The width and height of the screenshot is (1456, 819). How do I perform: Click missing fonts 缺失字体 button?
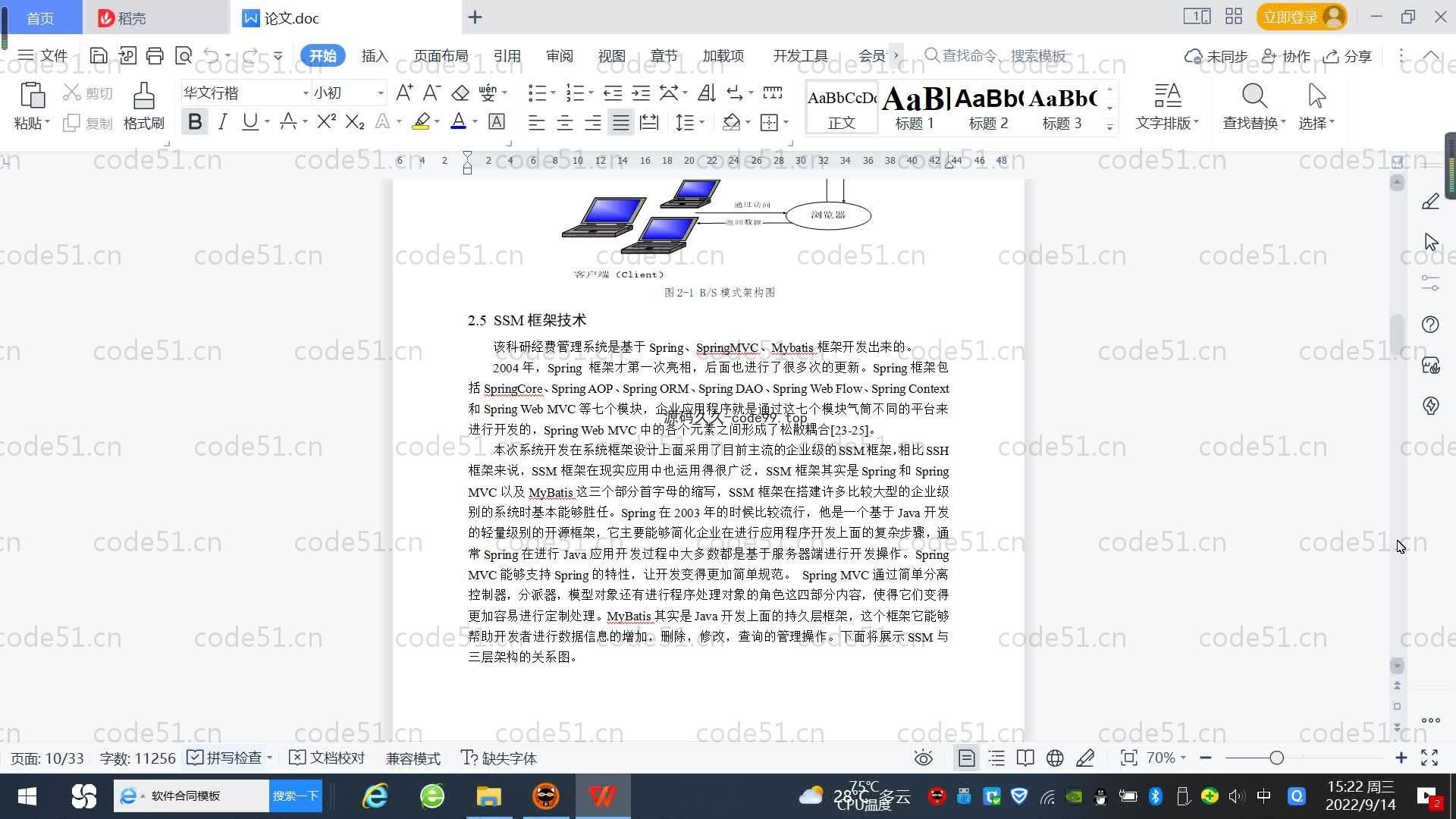pyautogui.click(x=499, y=758)
